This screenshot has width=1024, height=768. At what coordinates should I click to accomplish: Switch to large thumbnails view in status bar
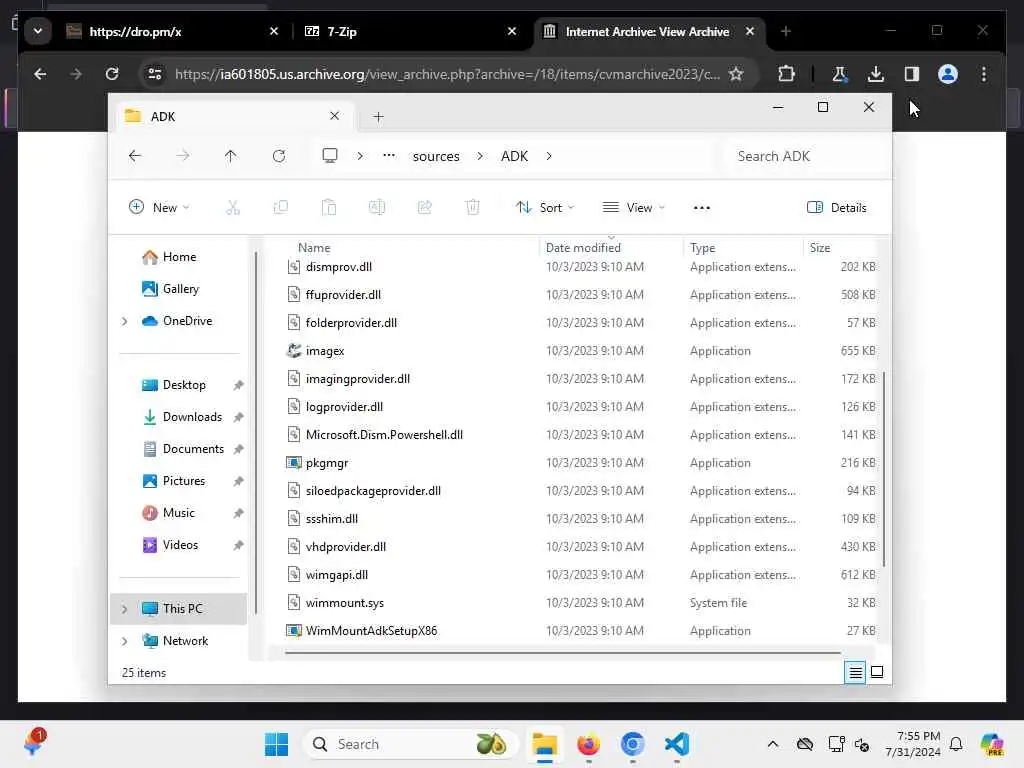tap(877, 672)
